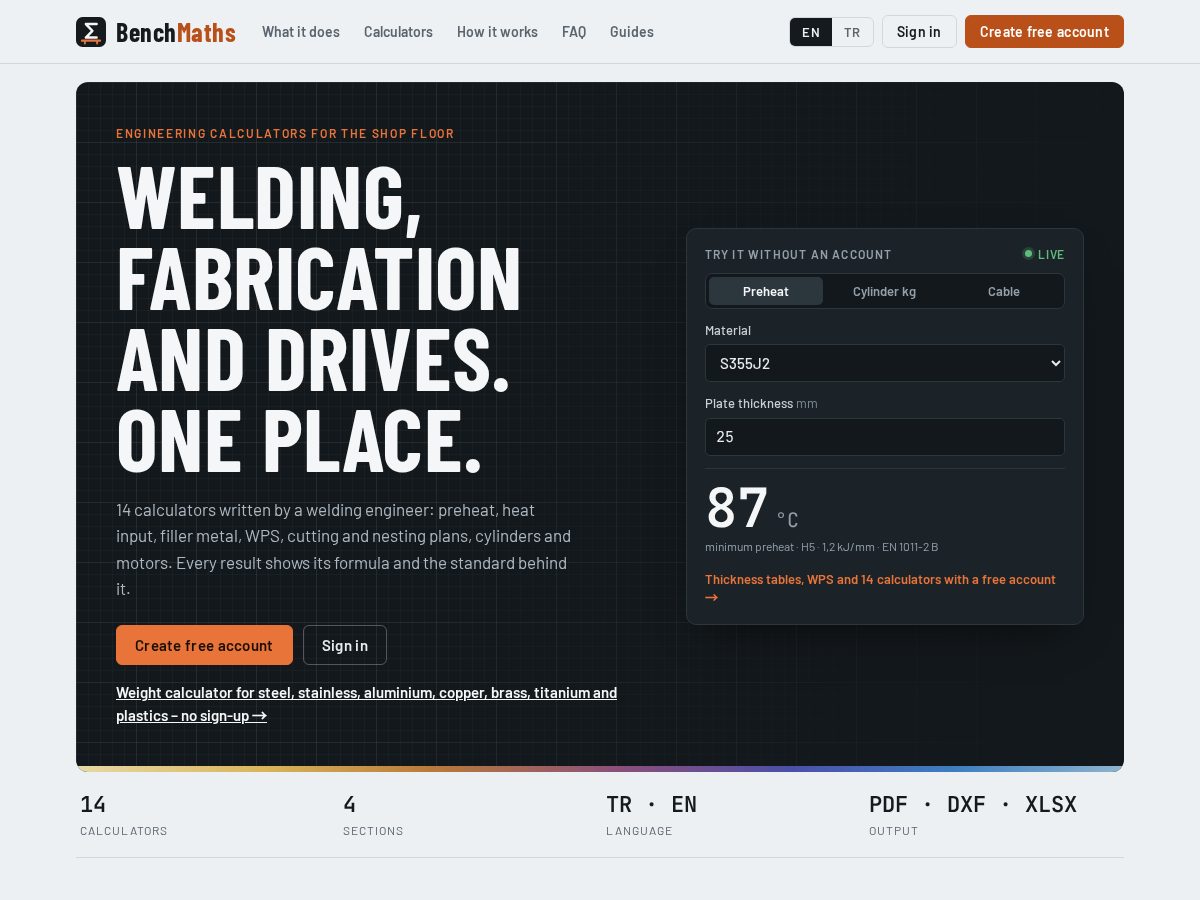Click the hero Sign in button
The image size is (1200, 900).
(345, 645)
